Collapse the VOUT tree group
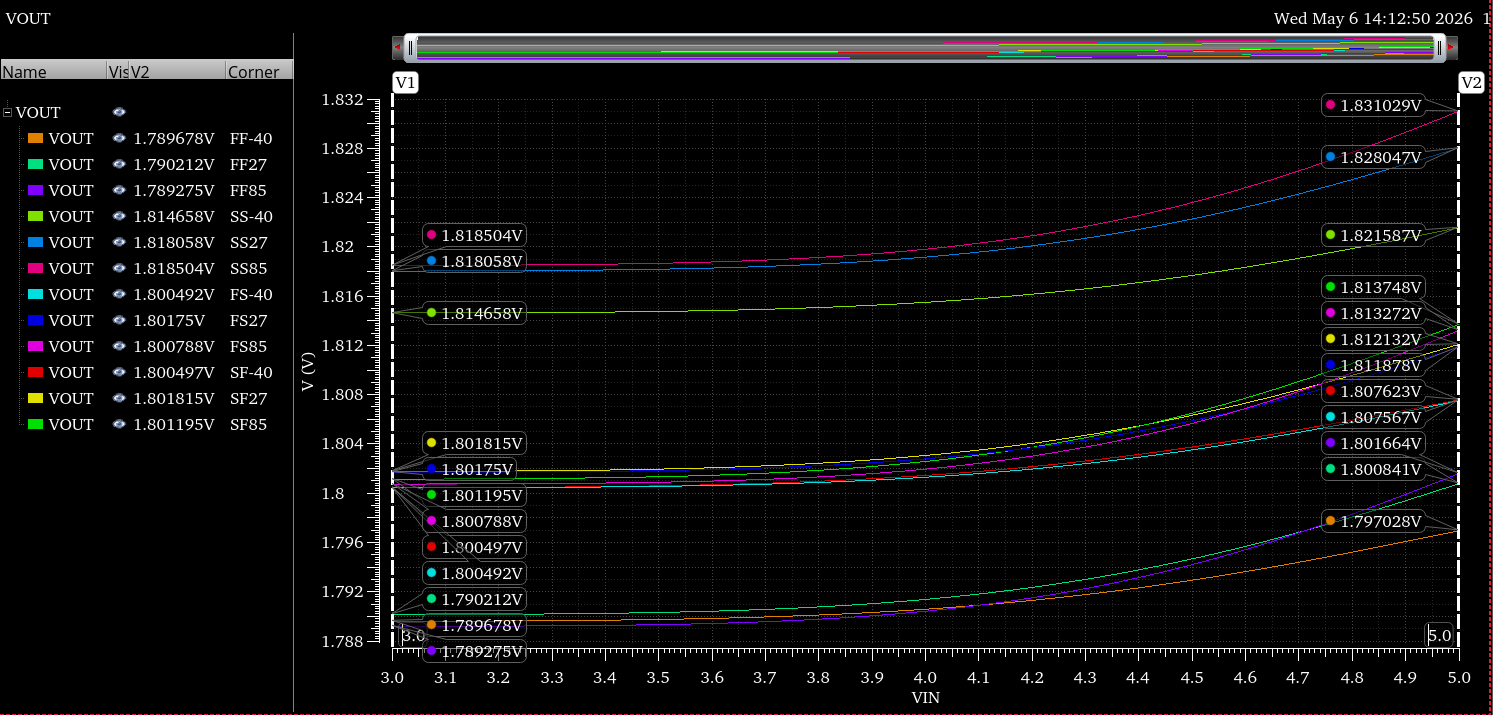The image size is (1493, 715). coord(8,112)
